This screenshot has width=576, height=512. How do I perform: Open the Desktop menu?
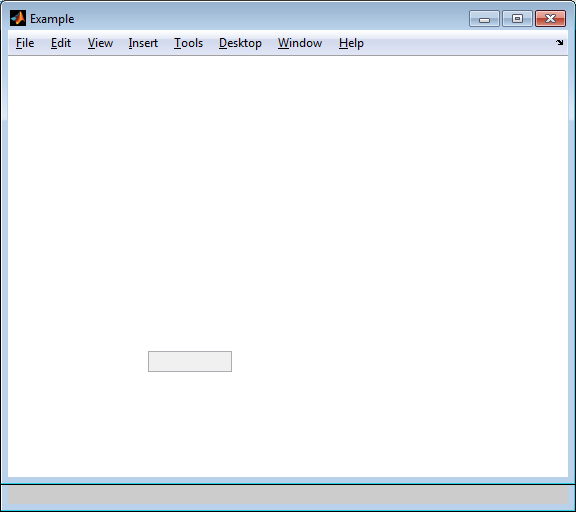tap(240, 43)
